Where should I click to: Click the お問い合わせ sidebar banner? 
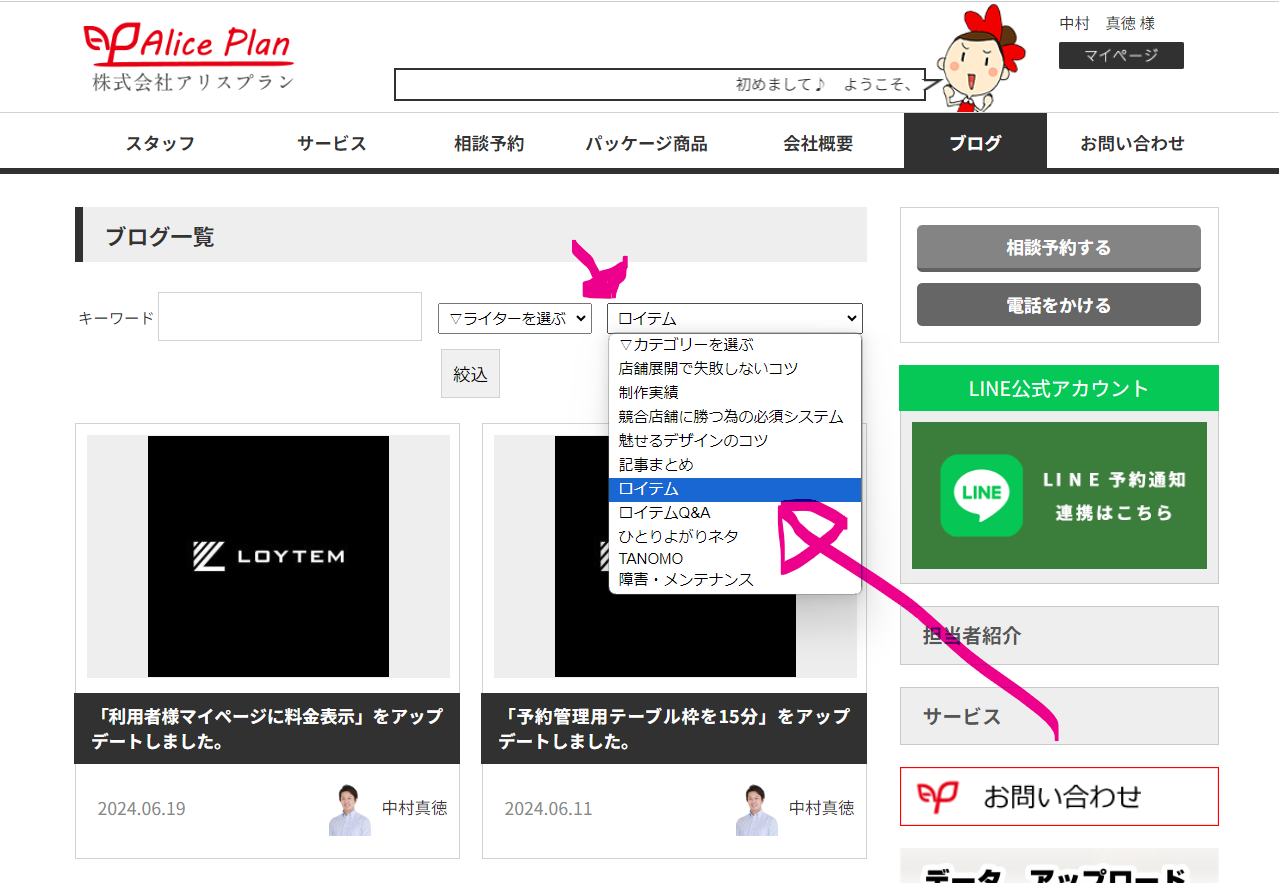click(x=1059, y=796)
